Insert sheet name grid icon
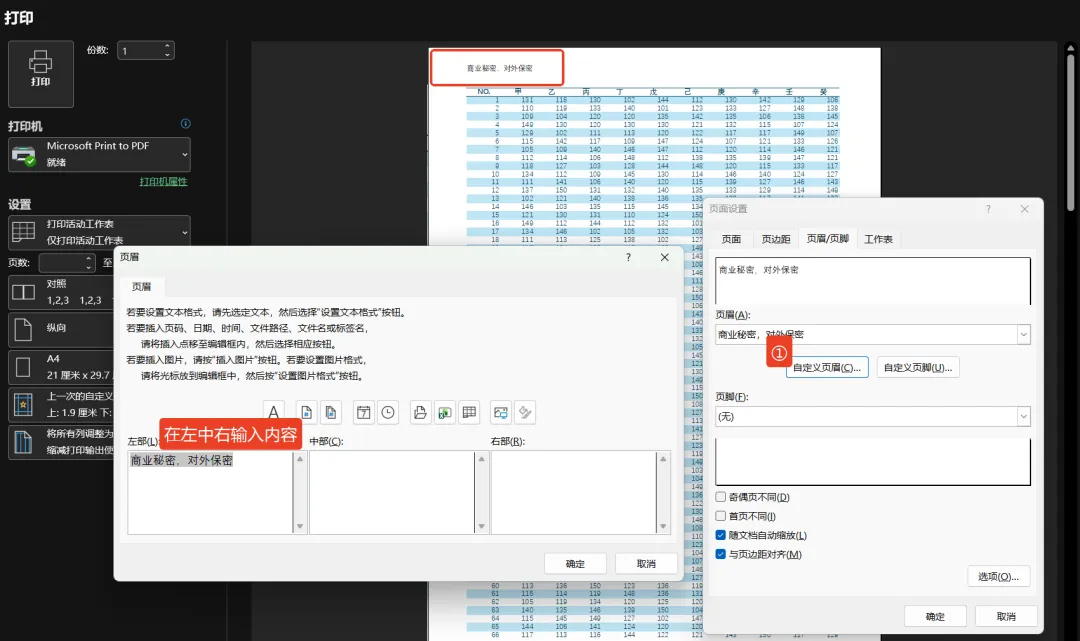1080x641 pixels. [469, 412]
